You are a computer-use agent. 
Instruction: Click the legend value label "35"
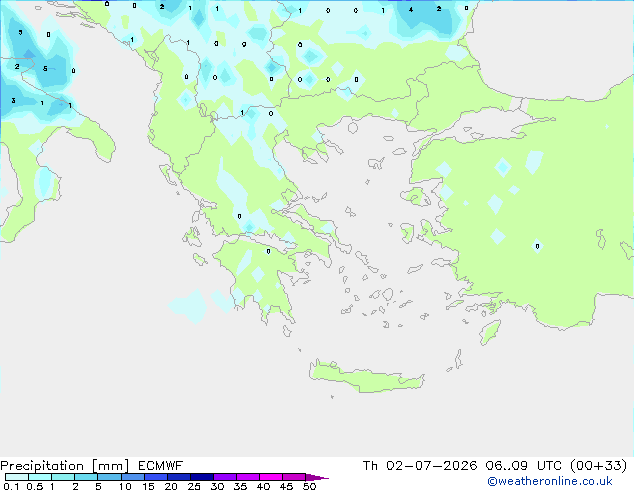click(240, 486)
